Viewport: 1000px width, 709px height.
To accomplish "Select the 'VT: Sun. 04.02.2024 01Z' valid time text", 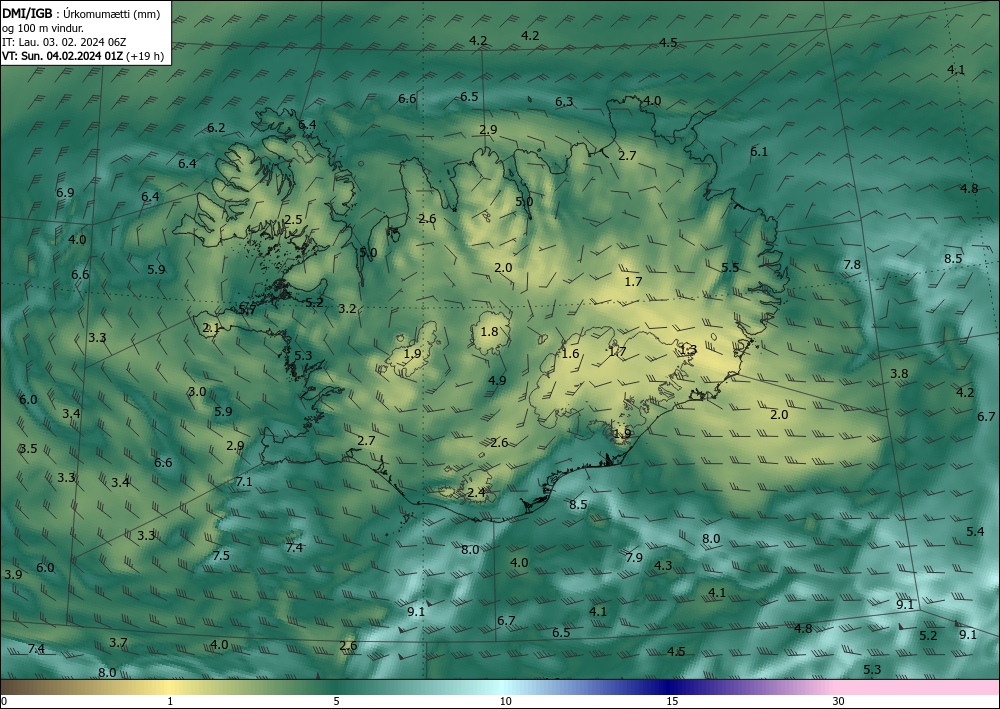I will [62, 56].
